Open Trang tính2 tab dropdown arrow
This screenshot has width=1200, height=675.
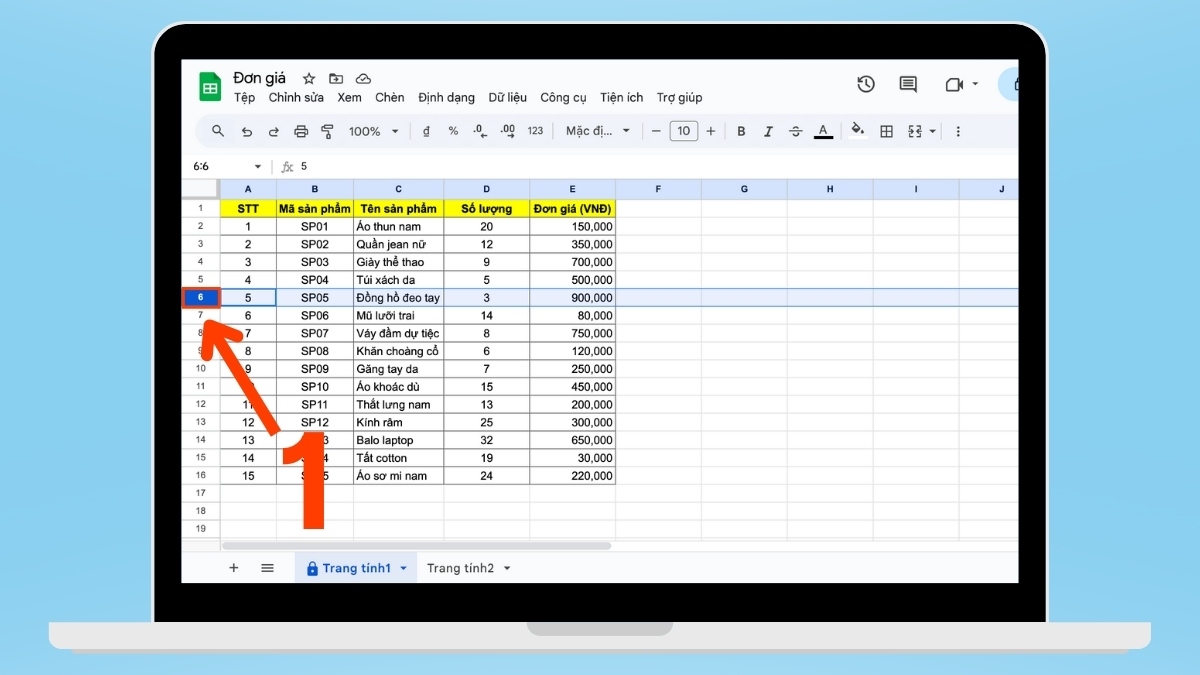(x=507, y=568)
